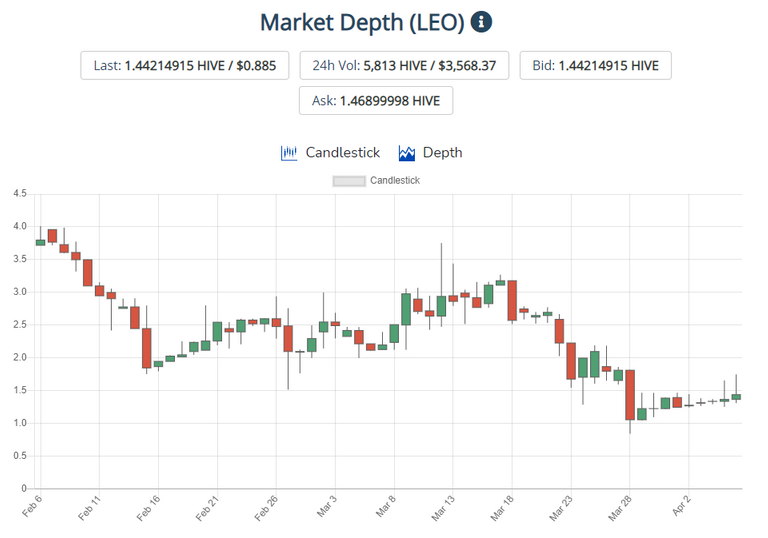
Task: Click the Mar 23 x-axis label
Action: coord(561,508)
